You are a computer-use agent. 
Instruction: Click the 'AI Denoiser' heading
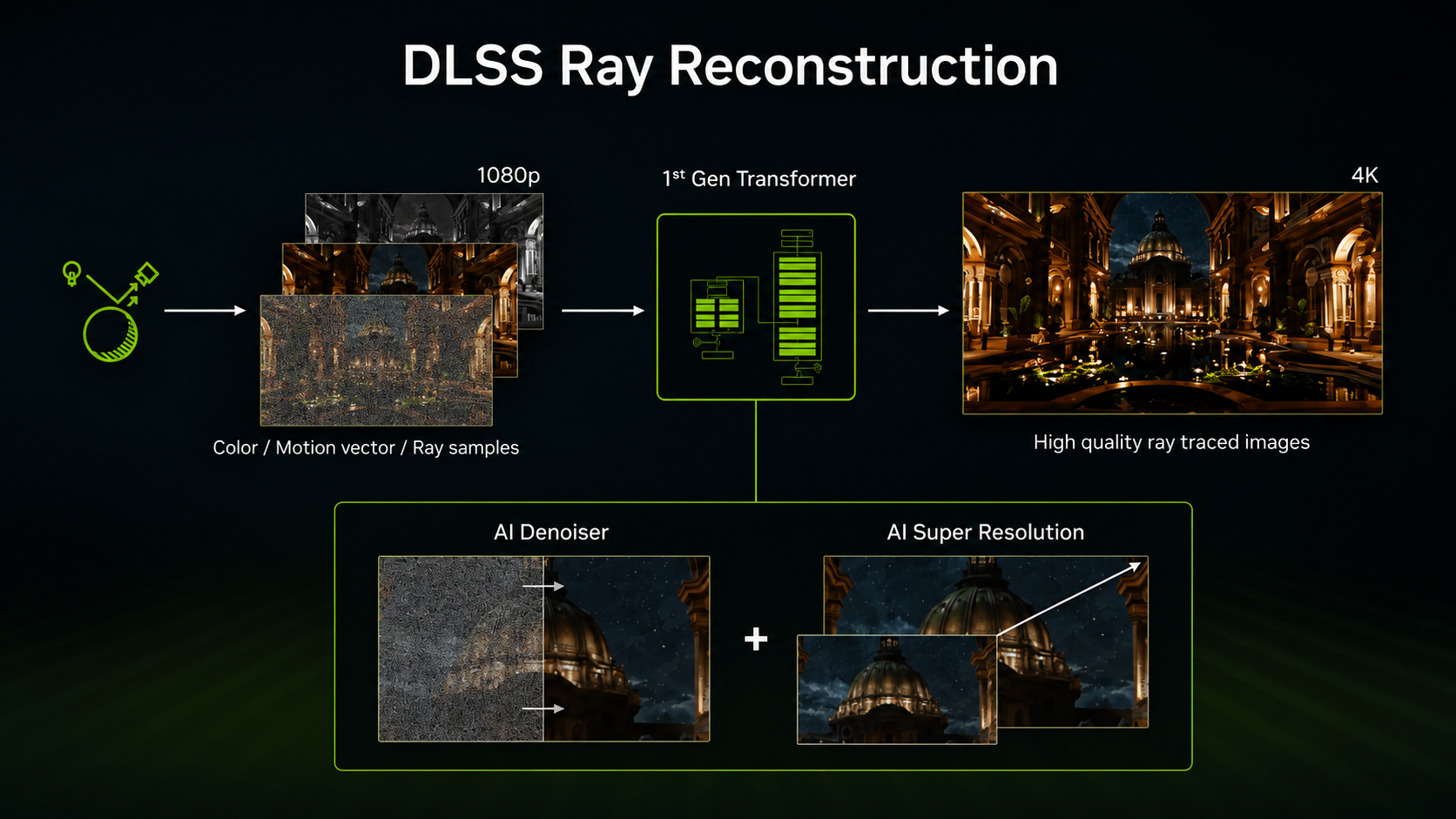(551, 532)
